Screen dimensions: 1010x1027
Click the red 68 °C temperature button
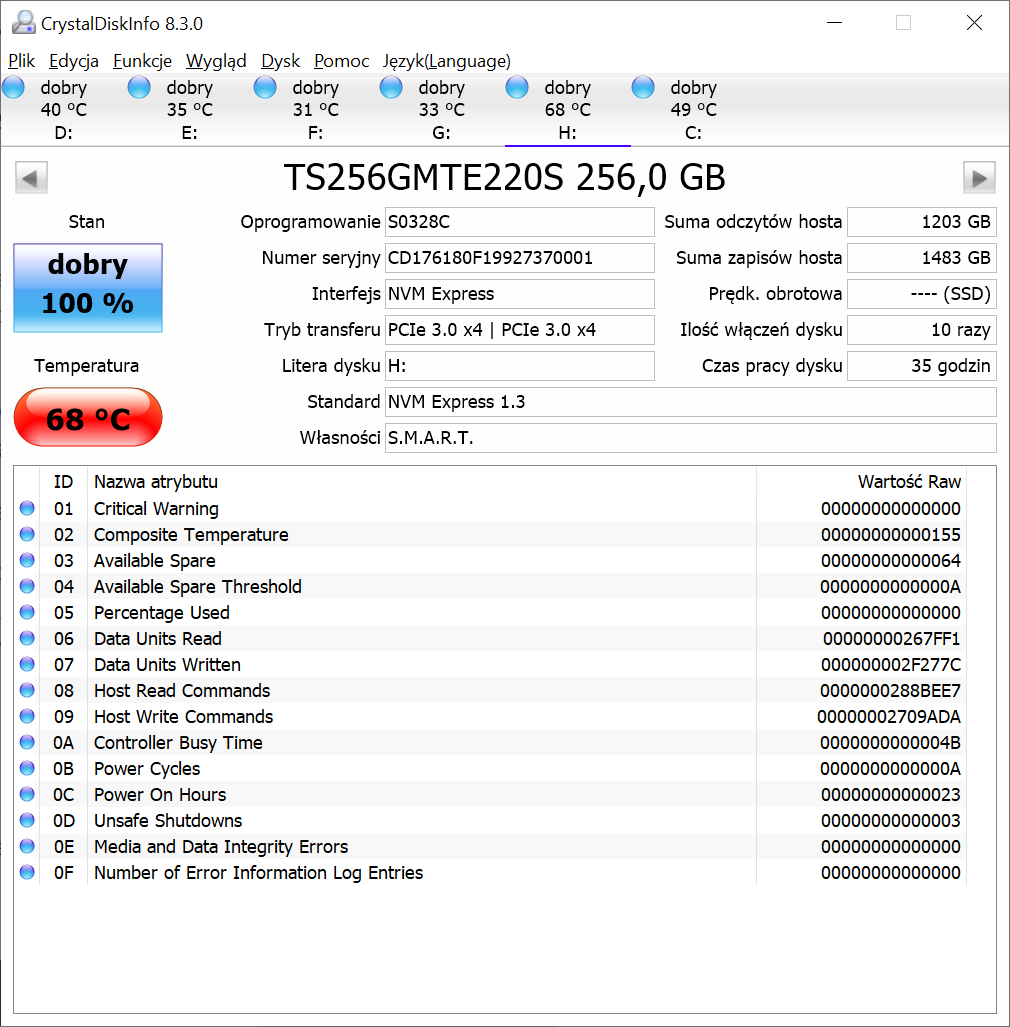coord(88,417)
